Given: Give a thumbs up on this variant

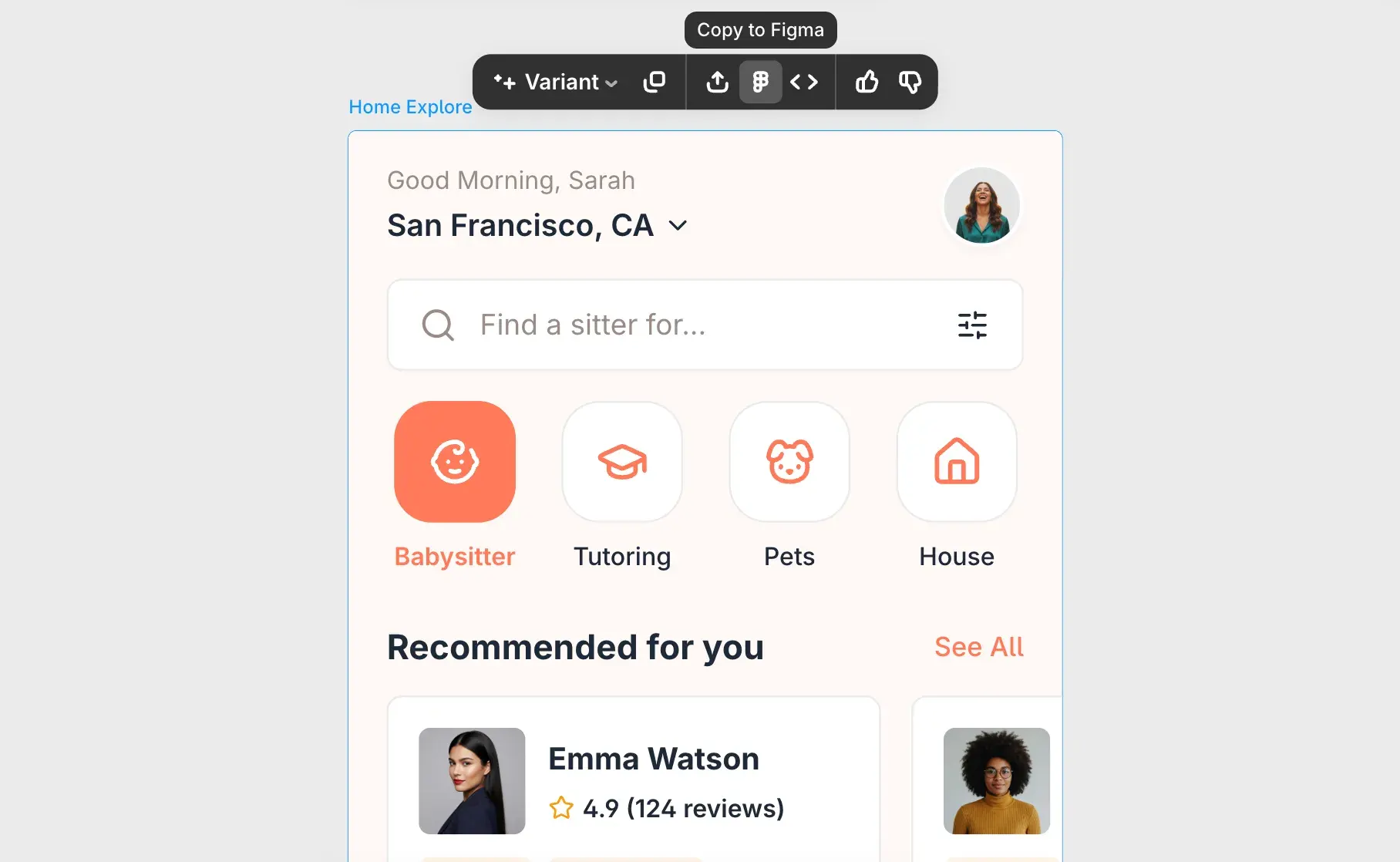Looking at the screenshot, I should coord(867,81).
